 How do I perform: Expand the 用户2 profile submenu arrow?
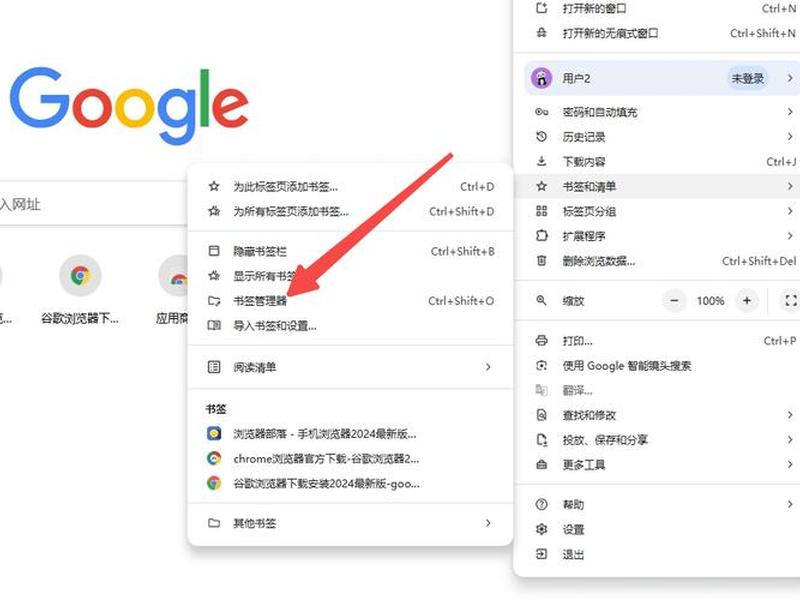tap(790, 79)
